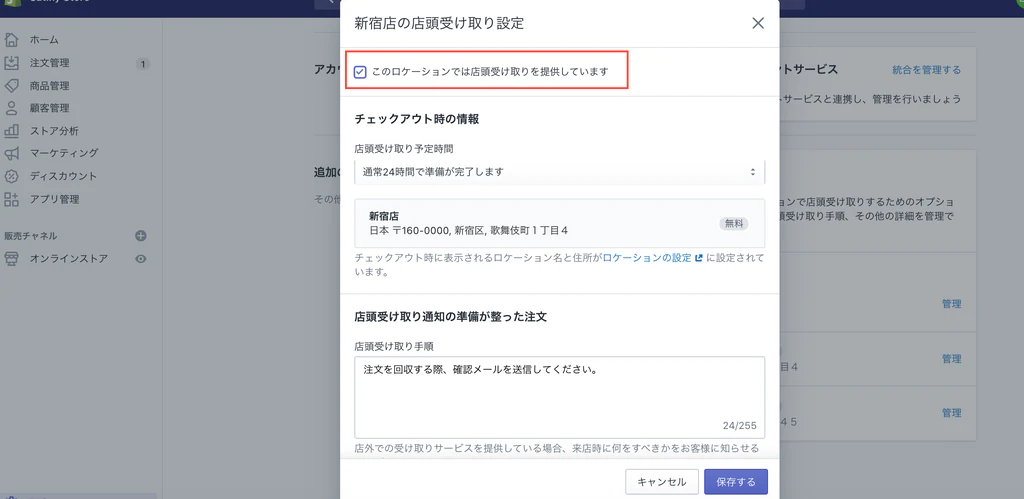
Task: Click the analytics bar chart icon
Action: click(11, 131)
